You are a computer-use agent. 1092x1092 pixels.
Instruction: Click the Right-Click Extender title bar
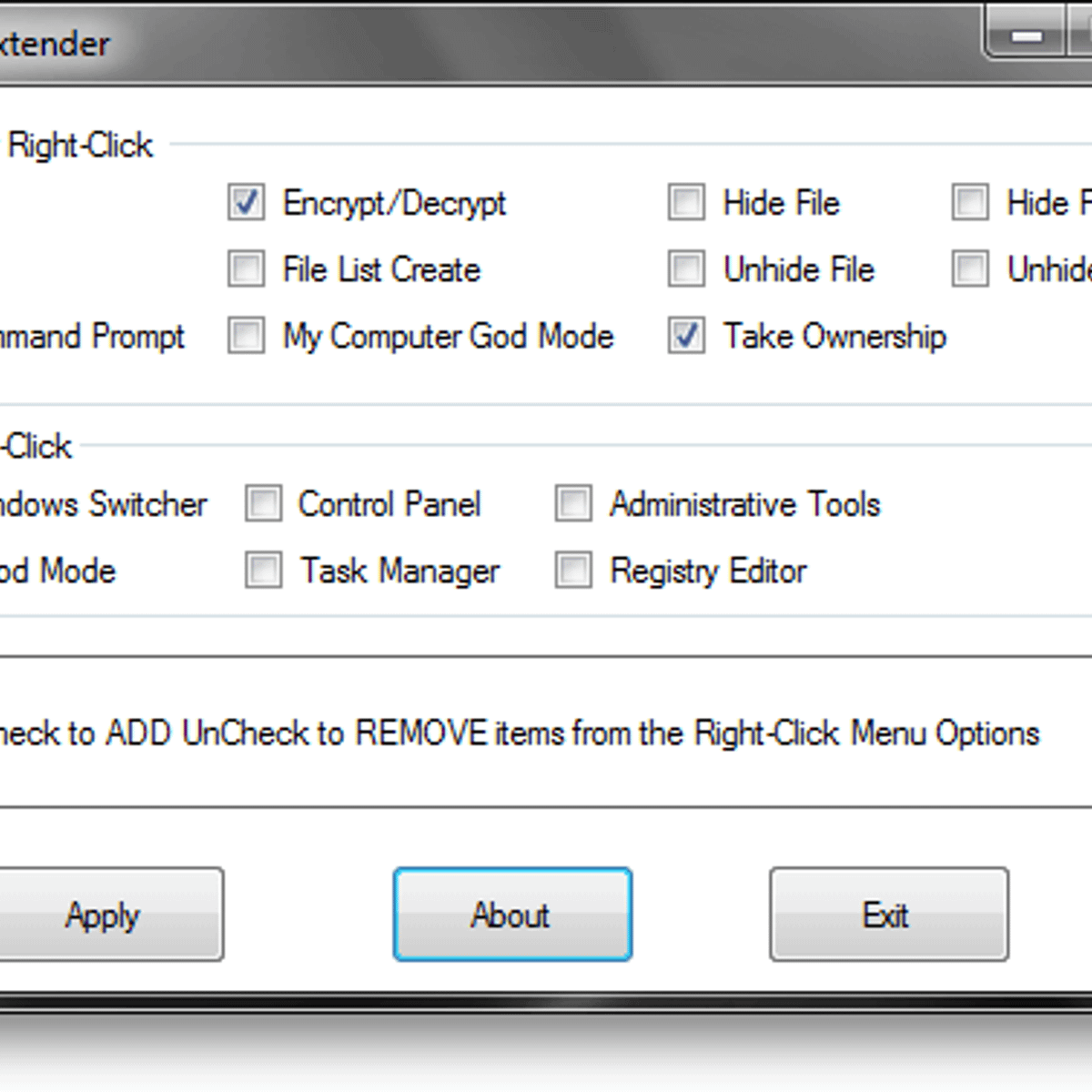[x=455, y=41]
